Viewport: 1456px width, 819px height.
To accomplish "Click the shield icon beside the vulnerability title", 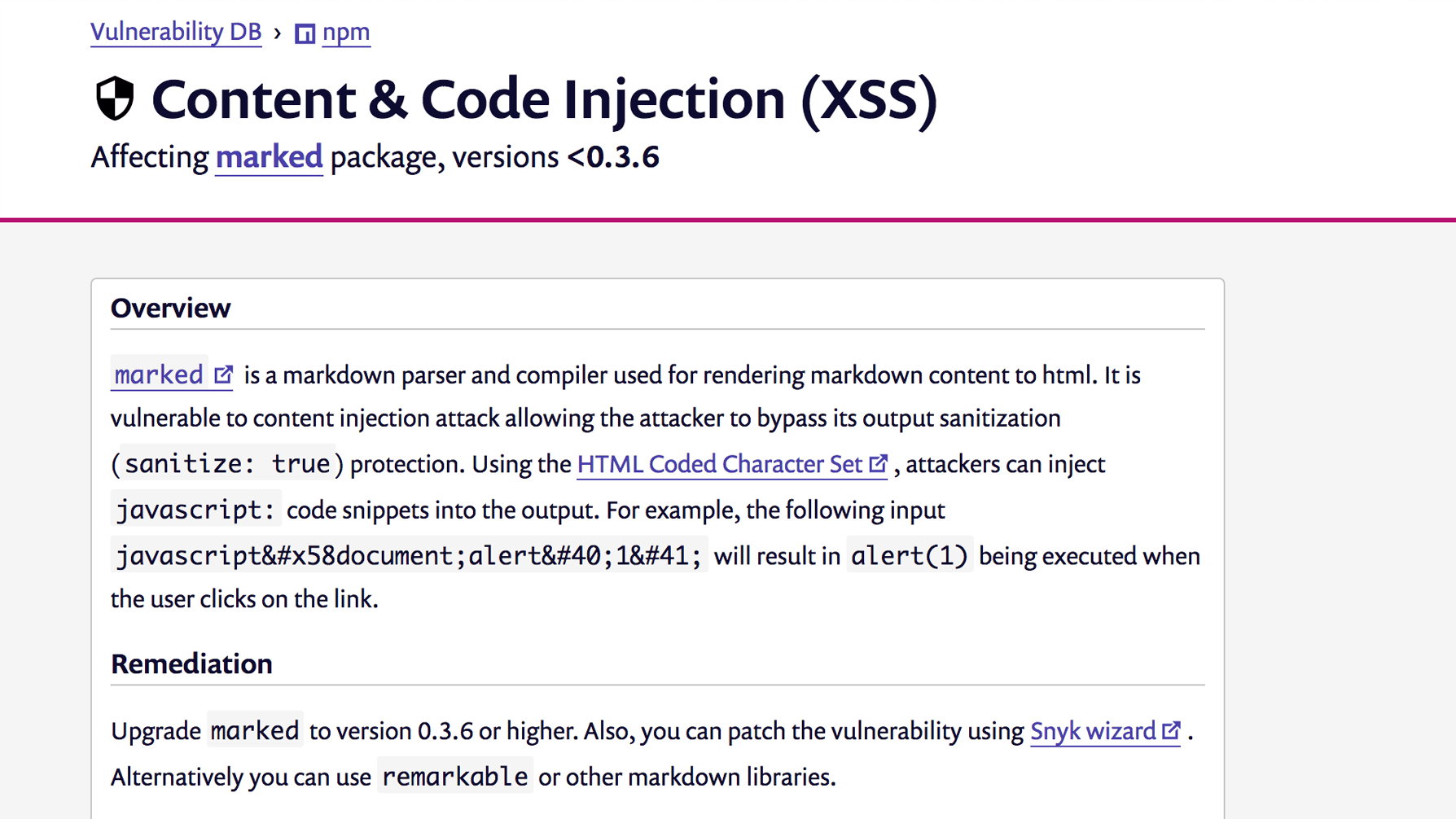I will [x=114, y=99].
